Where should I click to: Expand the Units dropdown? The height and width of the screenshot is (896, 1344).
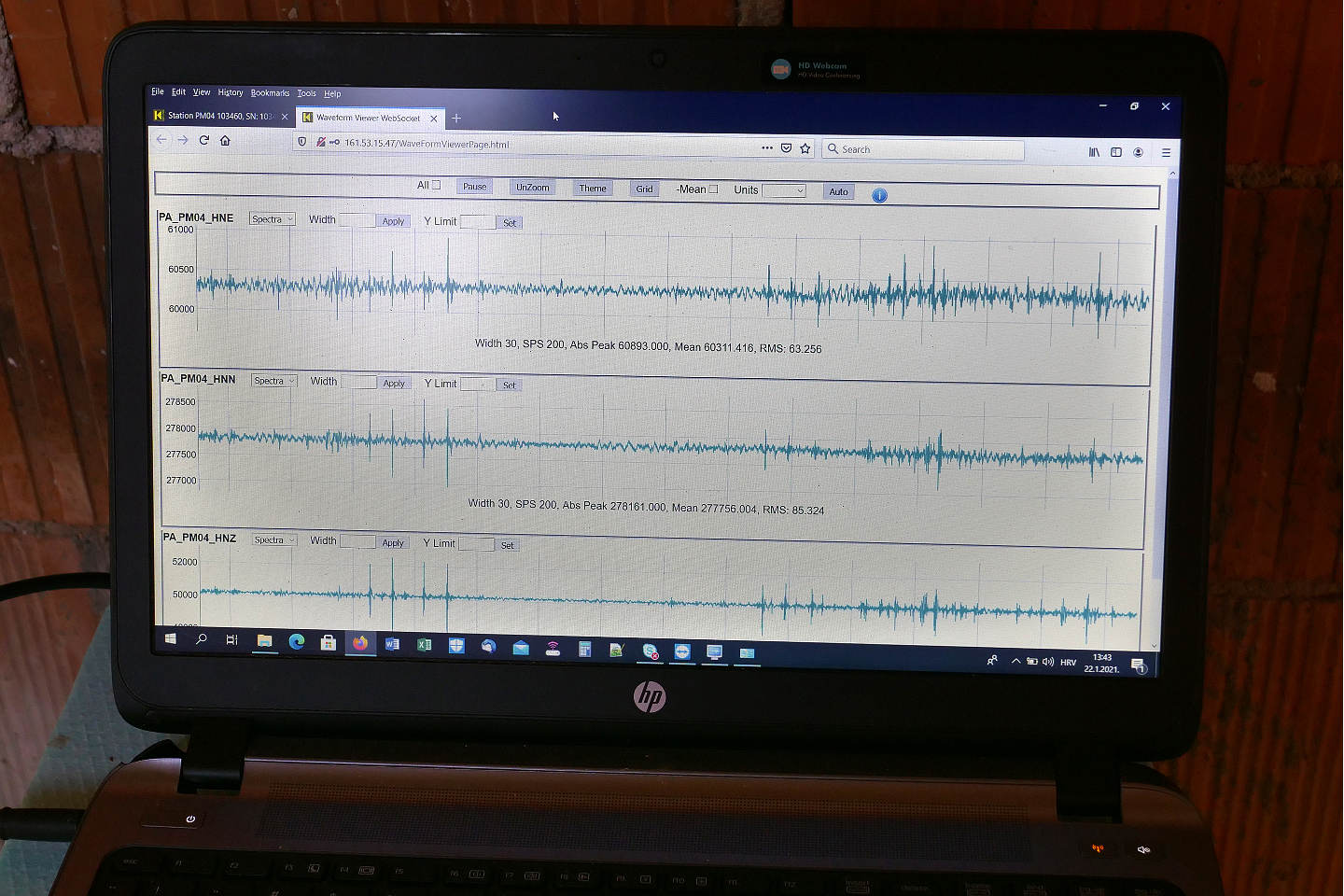(783, 190)
